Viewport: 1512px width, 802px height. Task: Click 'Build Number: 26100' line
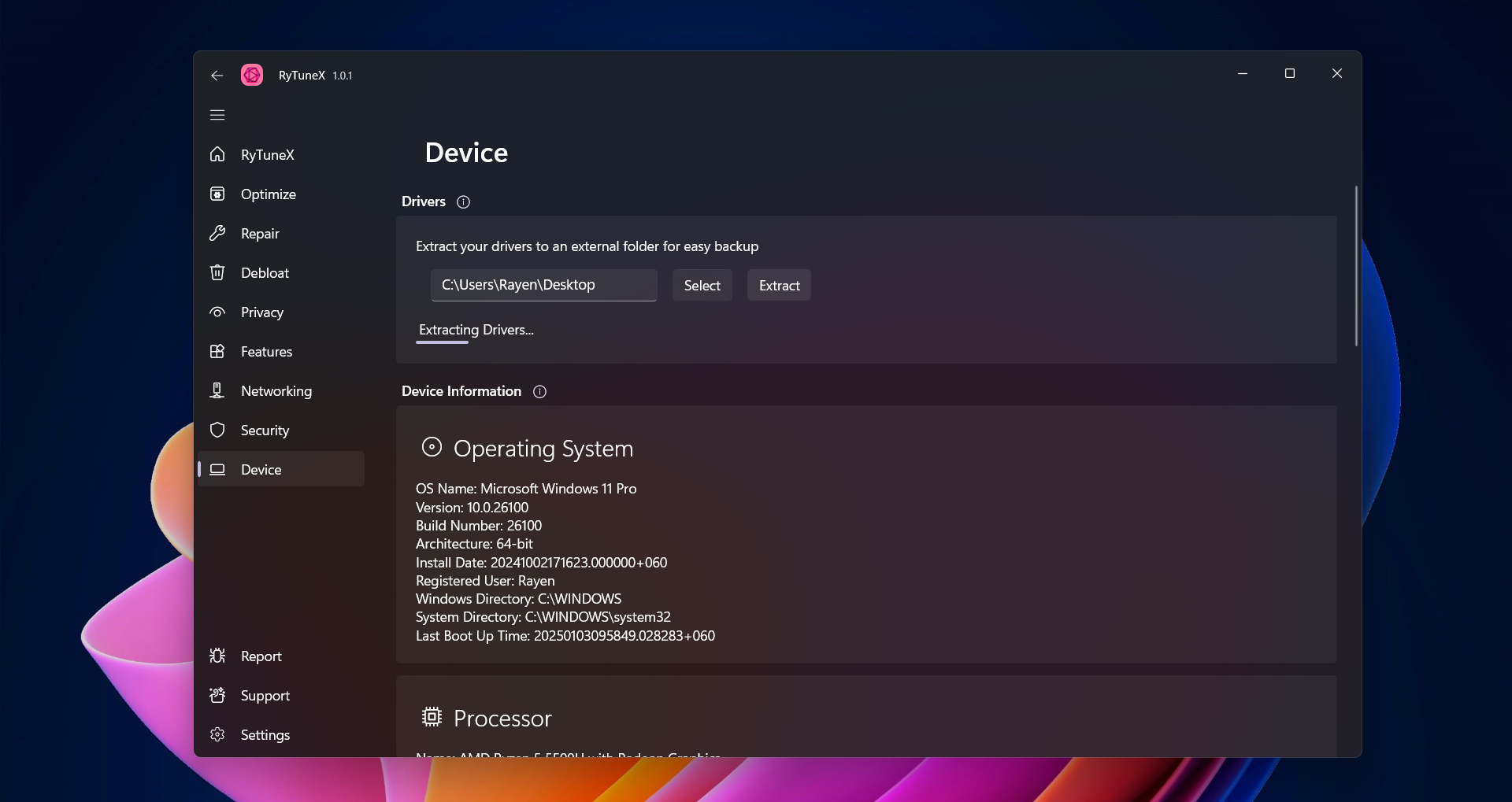pyautogui.click(x=479, y=526)
